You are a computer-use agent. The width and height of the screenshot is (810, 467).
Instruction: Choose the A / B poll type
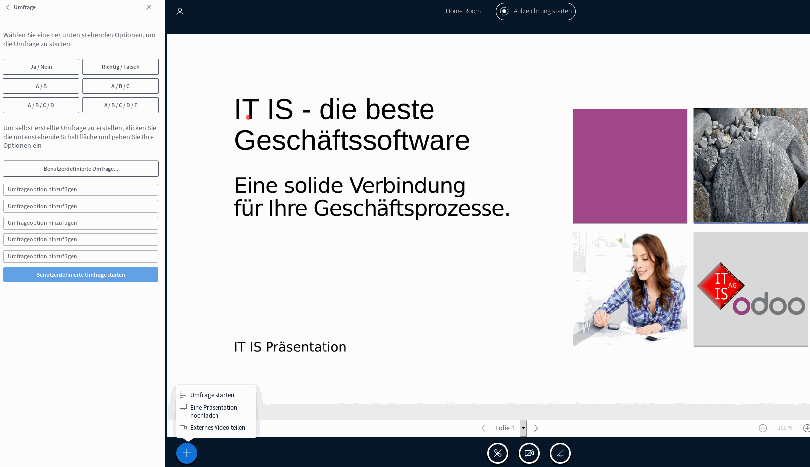(41, 86)
